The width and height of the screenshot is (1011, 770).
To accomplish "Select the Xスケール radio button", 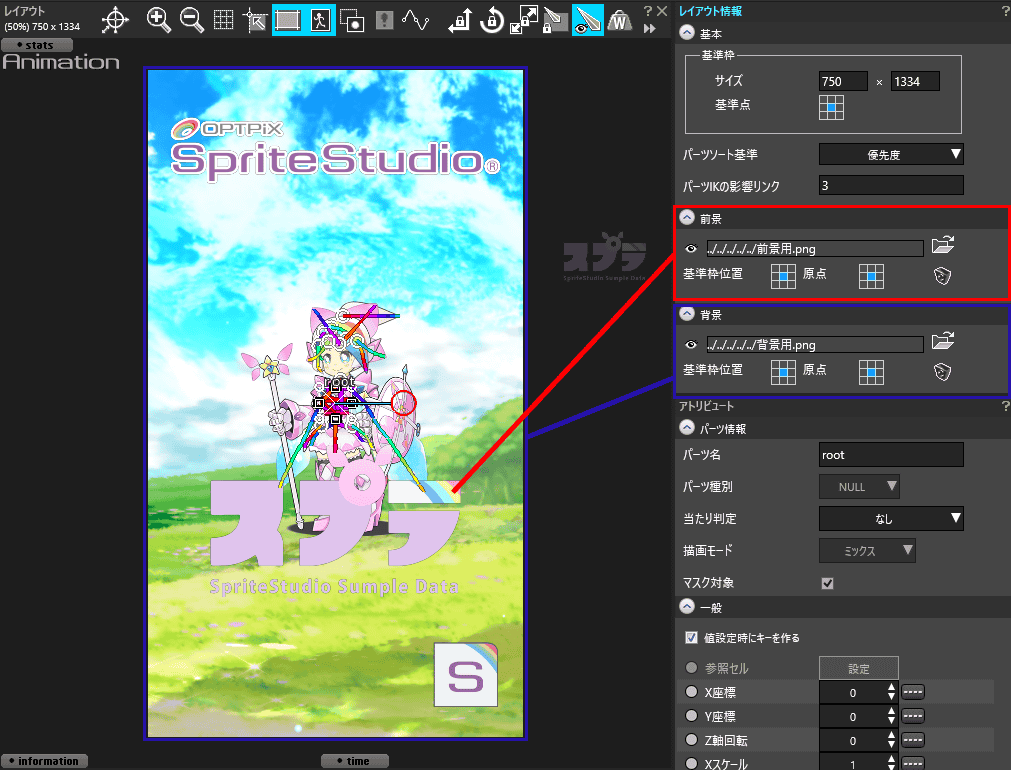I will [x=691, y=763].
